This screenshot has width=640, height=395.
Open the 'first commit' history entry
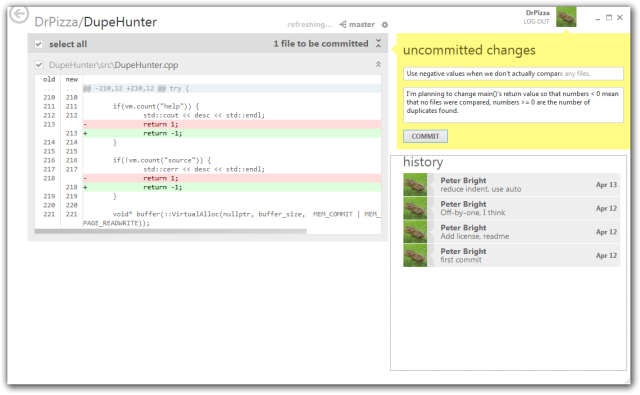point(512,256)
